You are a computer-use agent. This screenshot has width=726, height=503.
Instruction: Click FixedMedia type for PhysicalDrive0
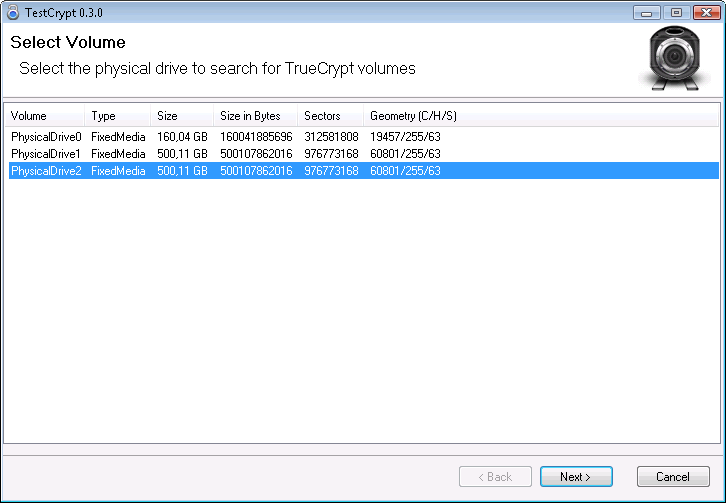coord(118,137)
